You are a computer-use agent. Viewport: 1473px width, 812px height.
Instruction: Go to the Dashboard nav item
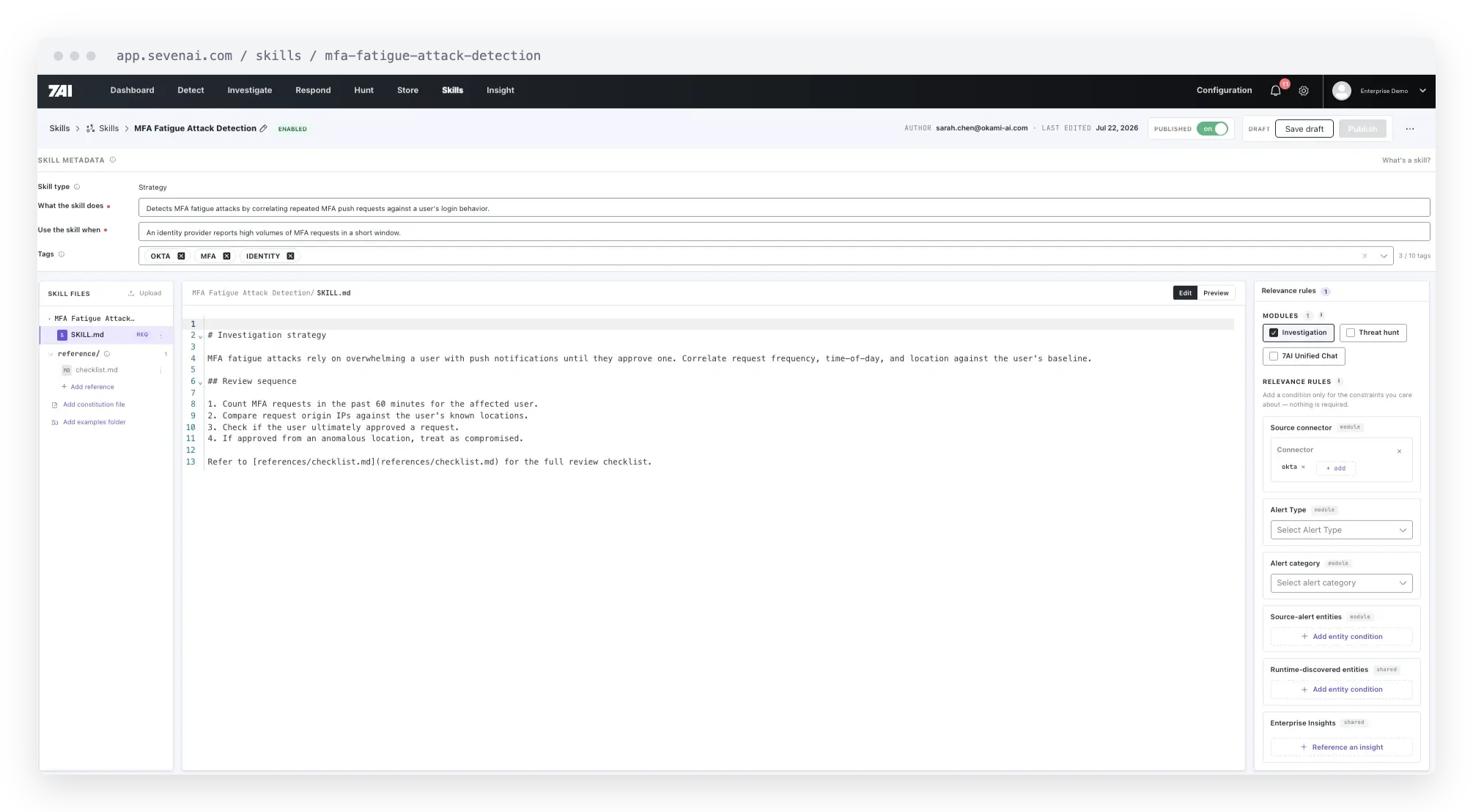[x=133, y=91]
